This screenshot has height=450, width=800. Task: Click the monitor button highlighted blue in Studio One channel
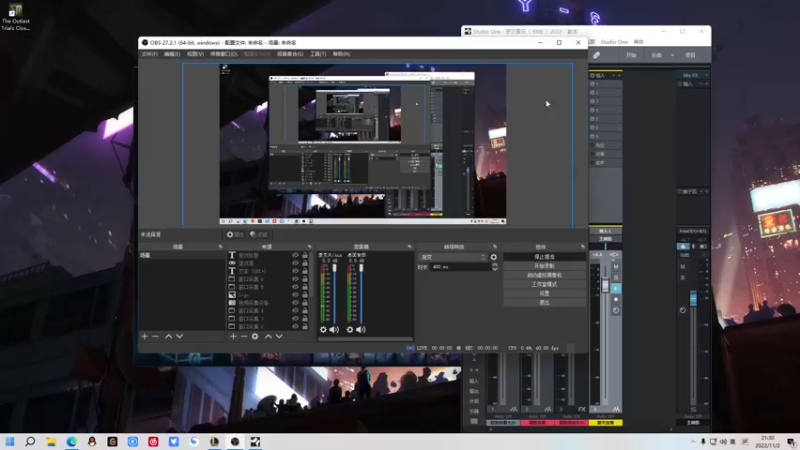pyautogui.click(x=616, y=288)
